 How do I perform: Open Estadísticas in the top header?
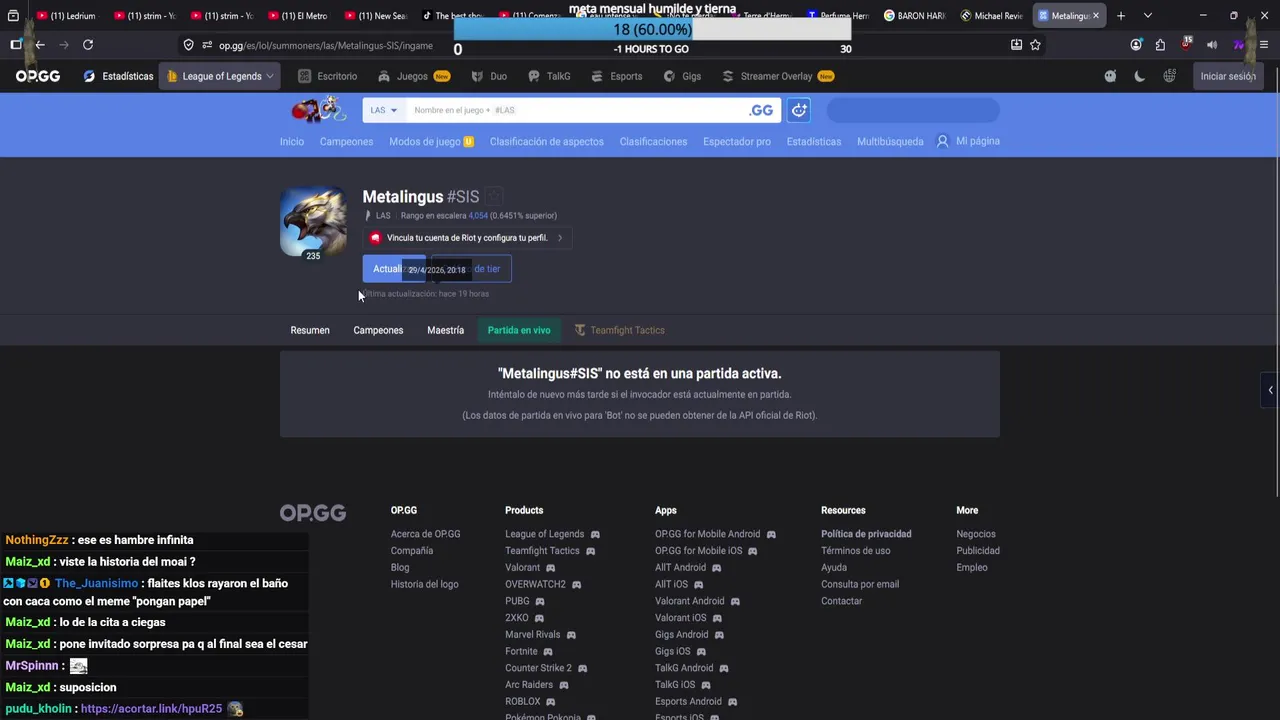118,76
